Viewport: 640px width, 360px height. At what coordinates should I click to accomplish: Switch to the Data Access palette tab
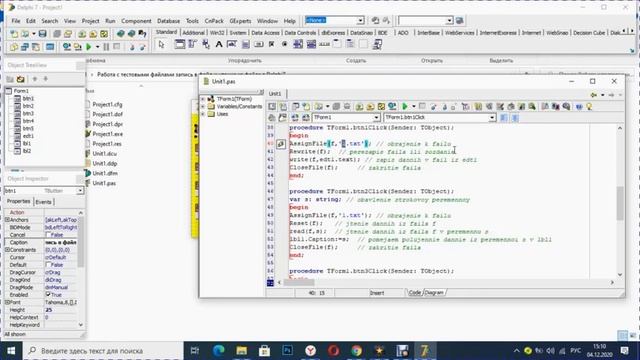[265, 33]
